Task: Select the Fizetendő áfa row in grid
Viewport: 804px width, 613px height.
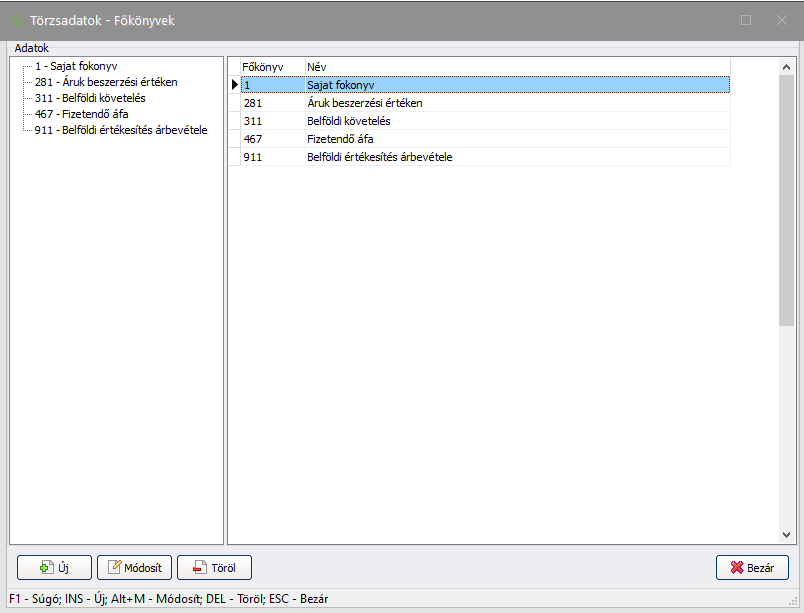Action: pos(339,139)
